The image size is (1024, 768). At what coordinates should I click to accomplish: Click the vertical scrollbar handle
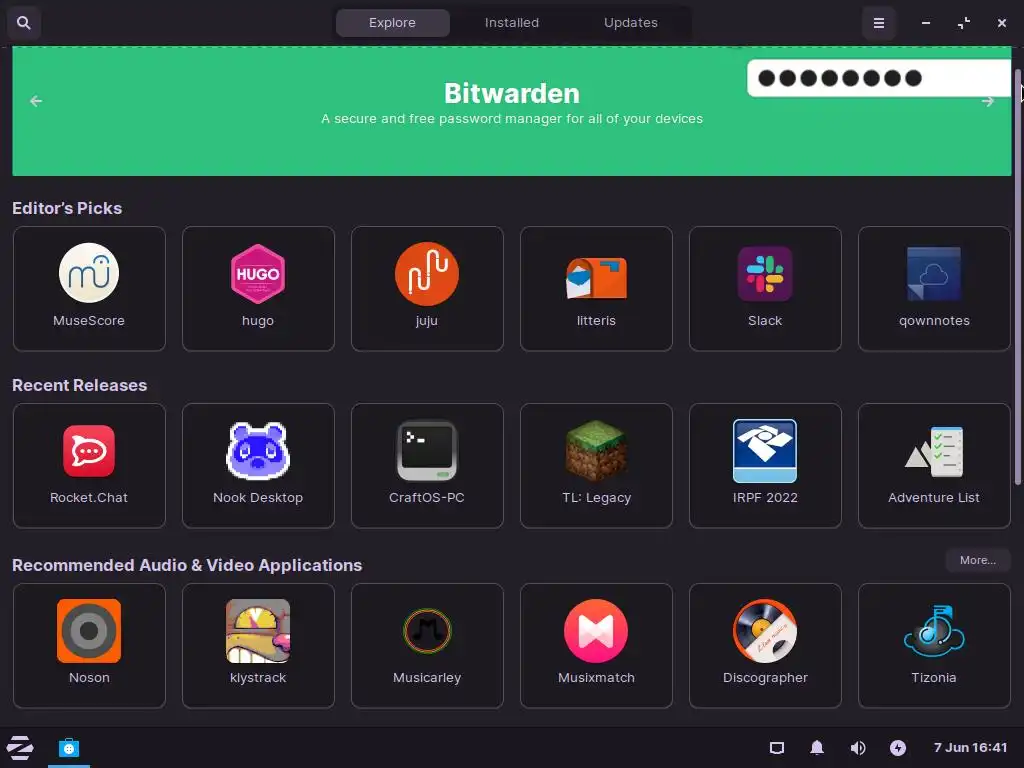pyautogui.click(x=1017, y=276)
